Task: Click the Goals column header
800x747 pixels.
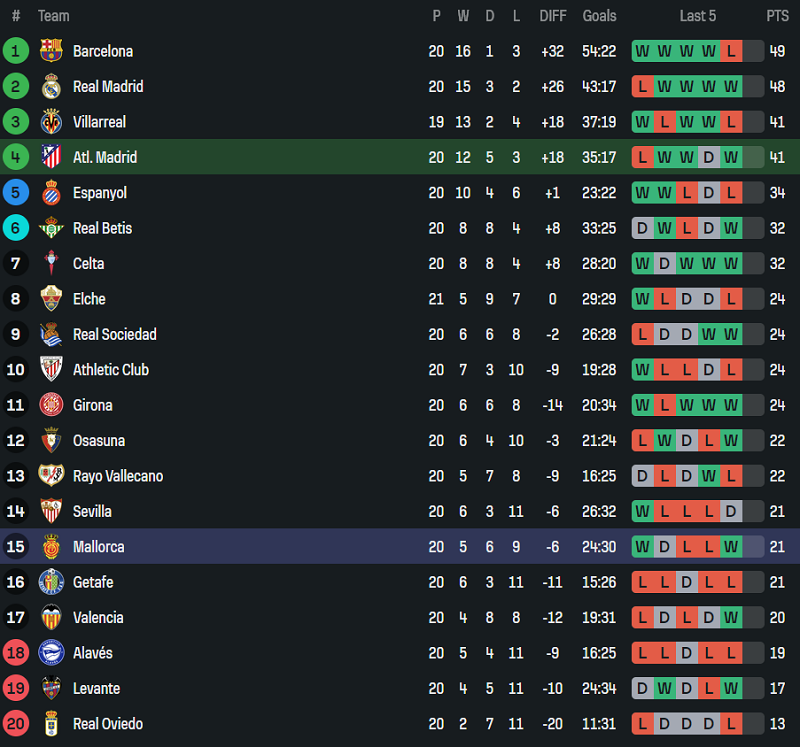Action: (600, 16)
